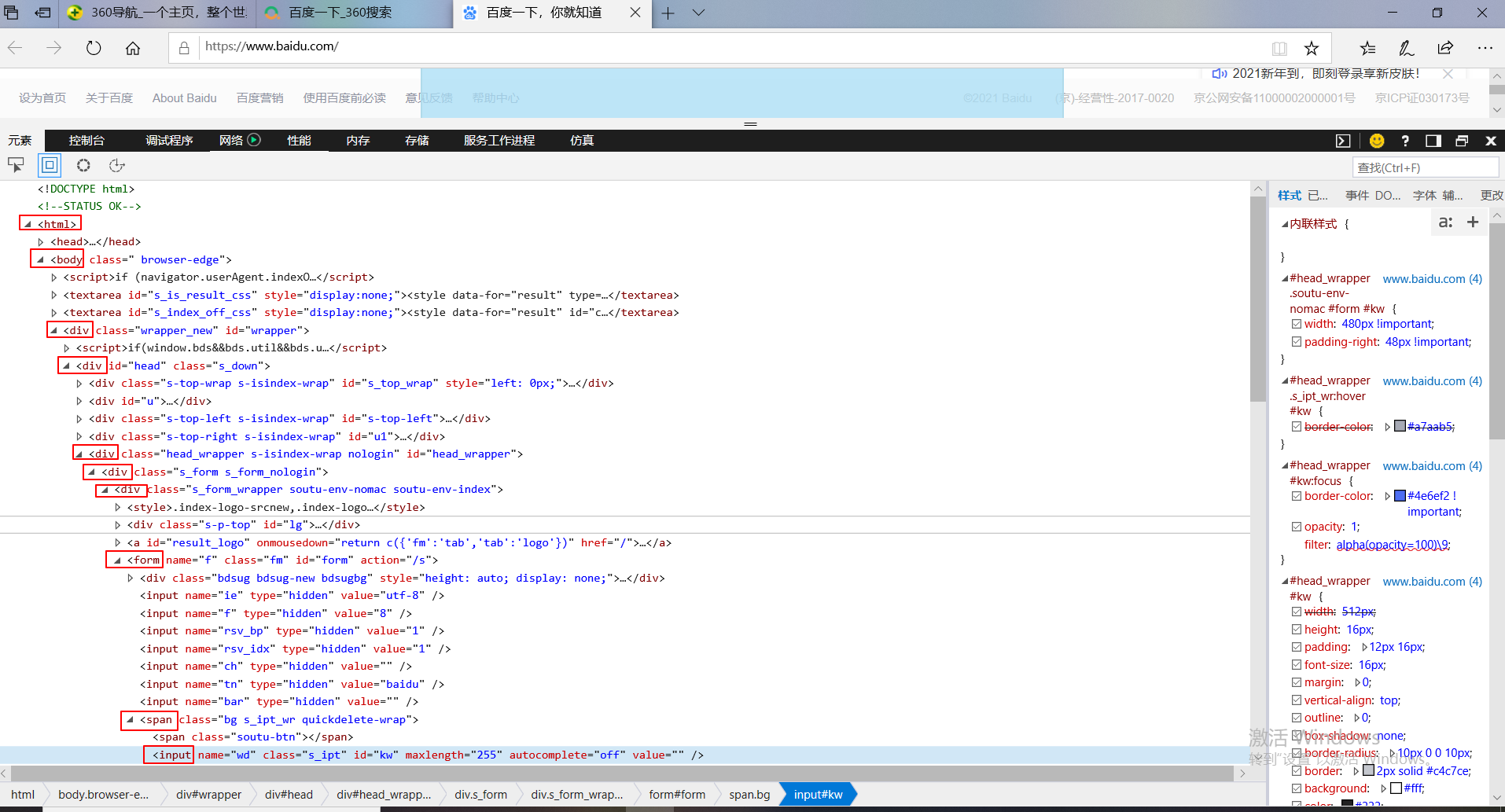Click the accessibility tree toolbar icon
Viewport: 1505px width, 812px height.
pyautogui.click(x=117, y=165)
